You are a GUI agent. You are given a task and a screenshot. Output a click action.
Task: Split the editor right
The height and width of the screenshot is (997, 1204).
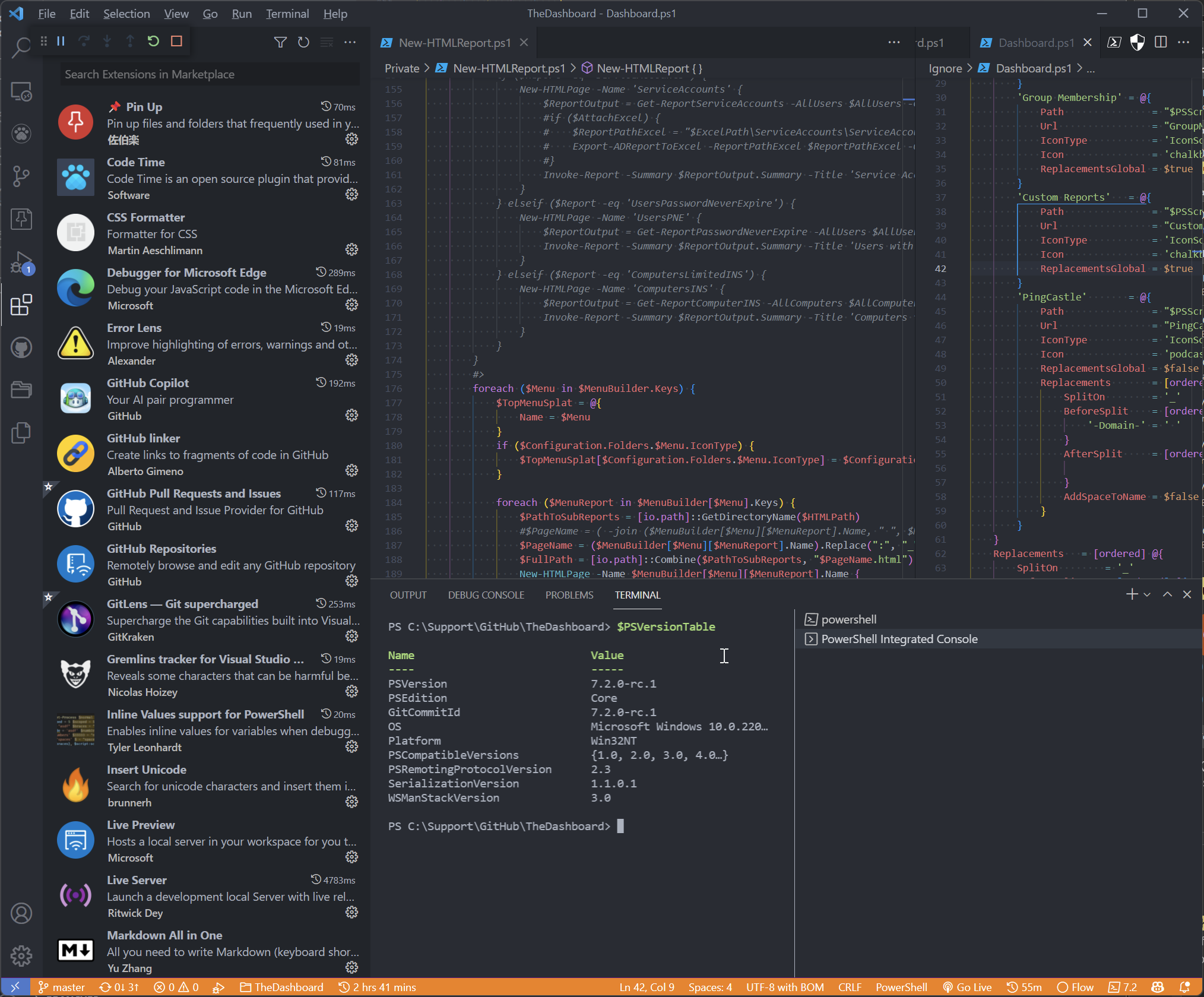pyautogui.click(x=1161, y=42)
